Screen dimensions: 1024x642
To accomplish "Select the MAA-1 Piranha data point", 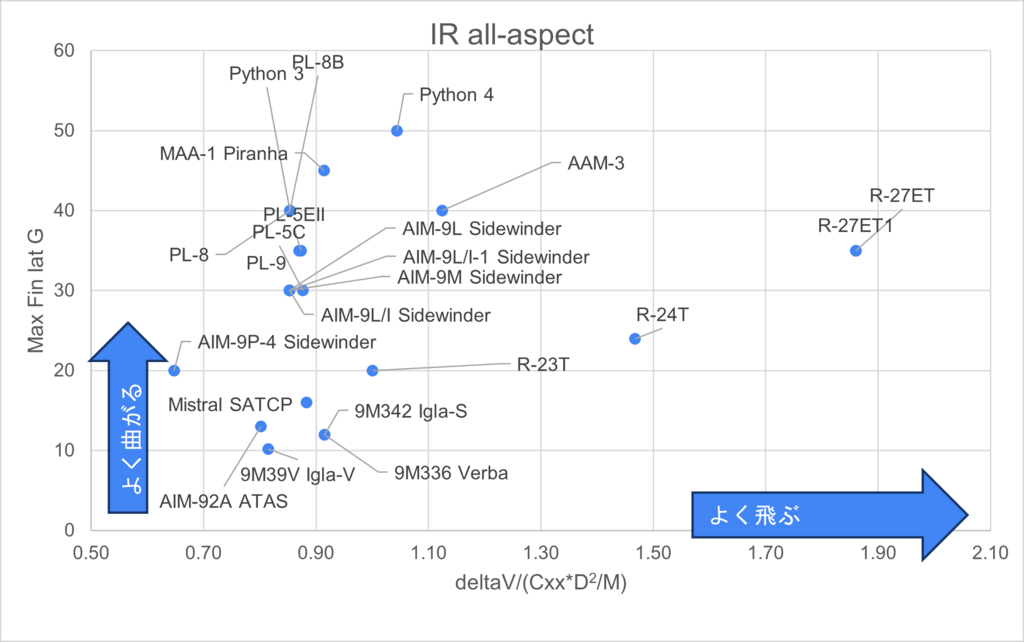I will (324, 170).
